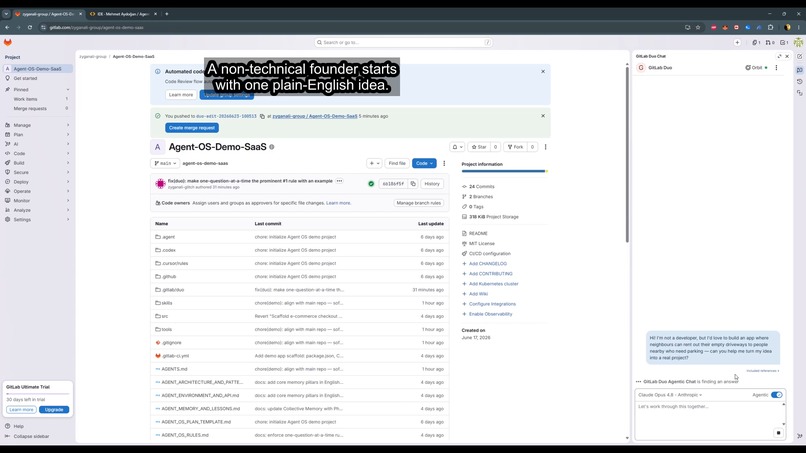The width and height of the screenshot is (806, 453).
Task: Close the GitLab Duo Chat panel
Action: tap(787, 57)
